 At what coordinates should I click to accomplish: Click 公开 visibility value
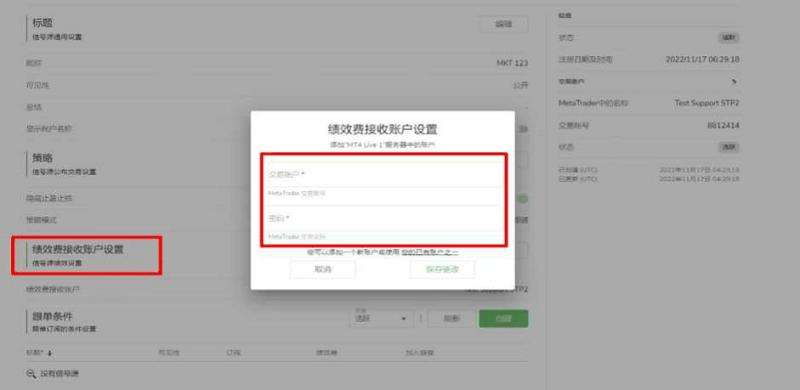tap(520, 85)
